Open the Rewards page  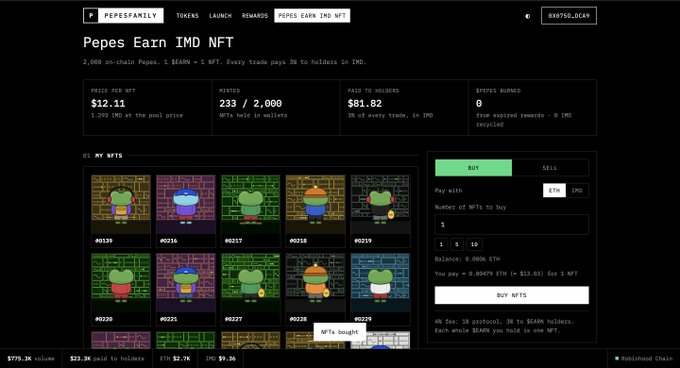255,16
